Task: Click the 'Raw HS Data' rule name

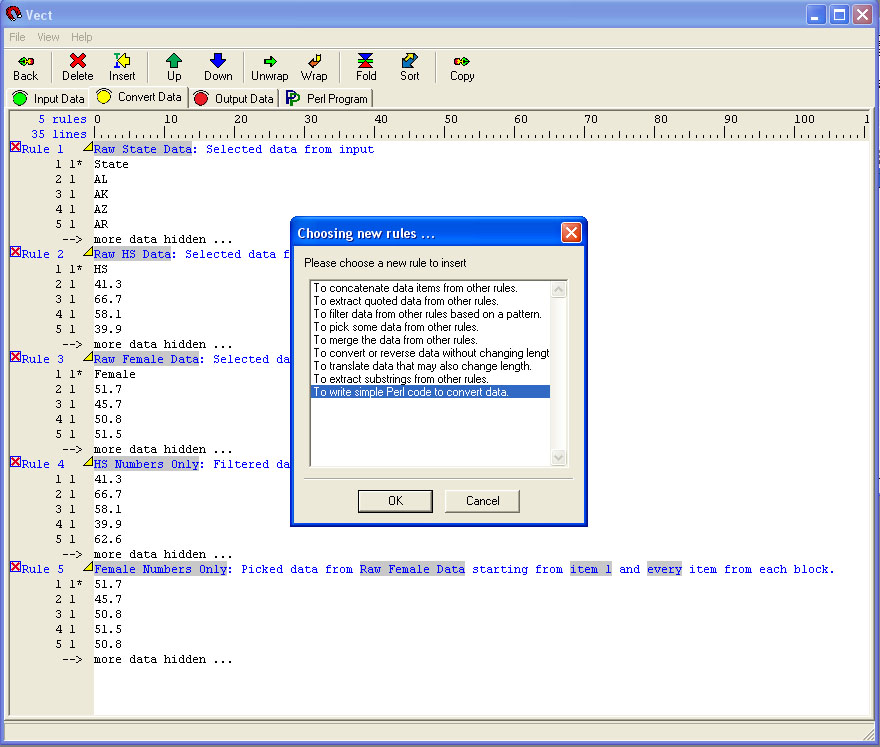Action: (132, 254)
